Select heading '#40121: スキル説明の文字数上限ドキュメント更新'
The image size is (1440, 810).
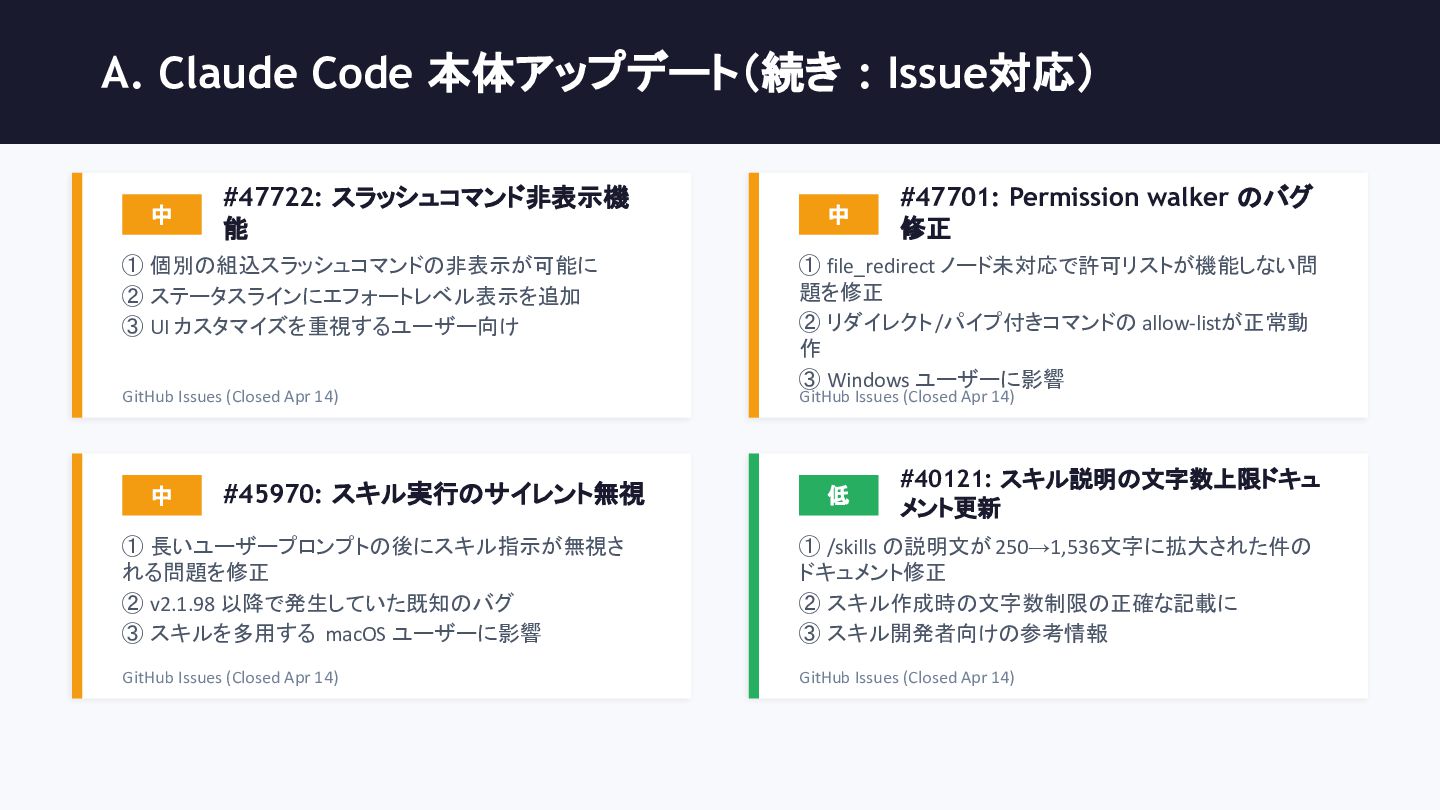click(x=1110, y=494)
